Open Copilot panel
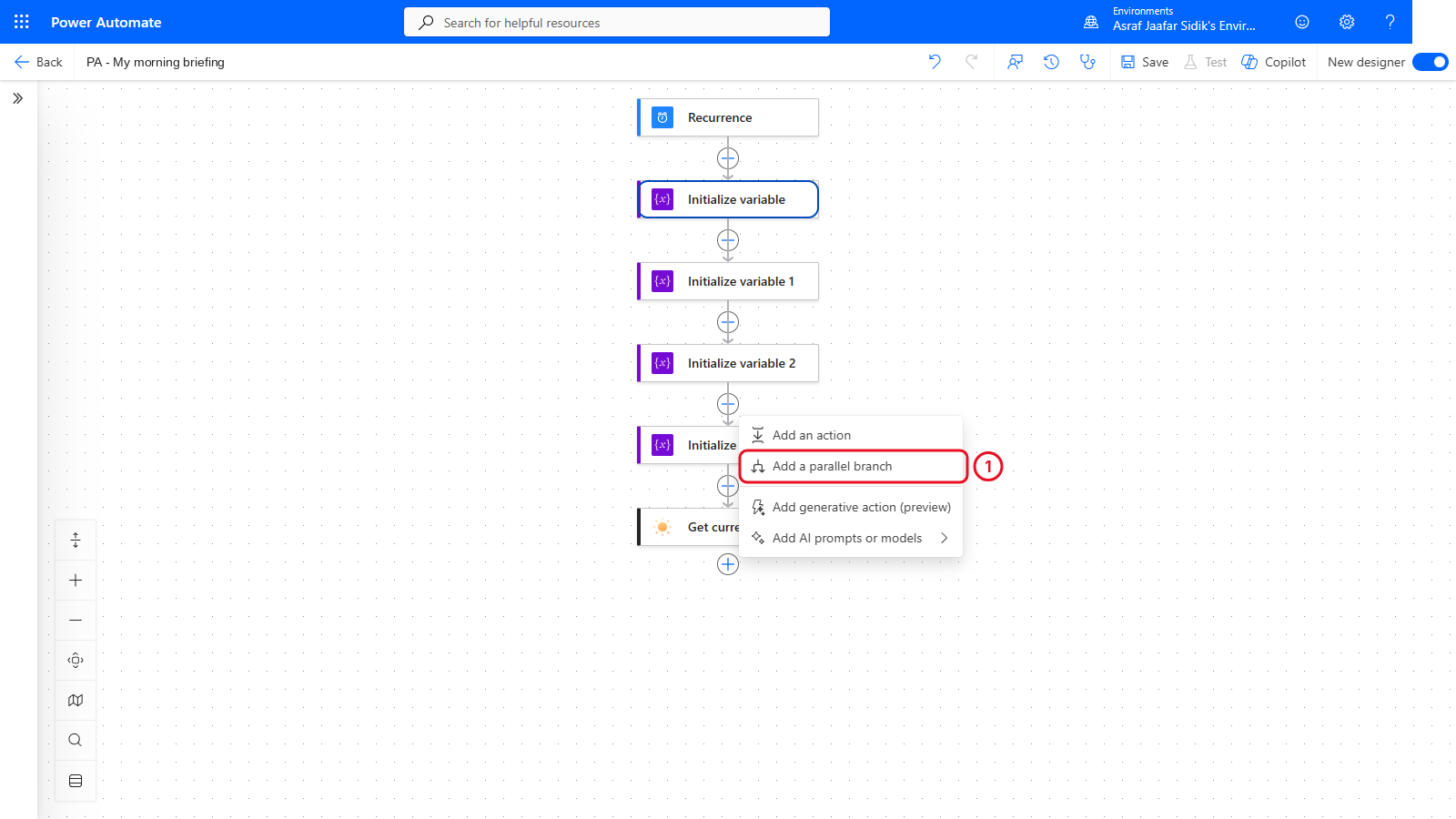 tap(1274, 62)
